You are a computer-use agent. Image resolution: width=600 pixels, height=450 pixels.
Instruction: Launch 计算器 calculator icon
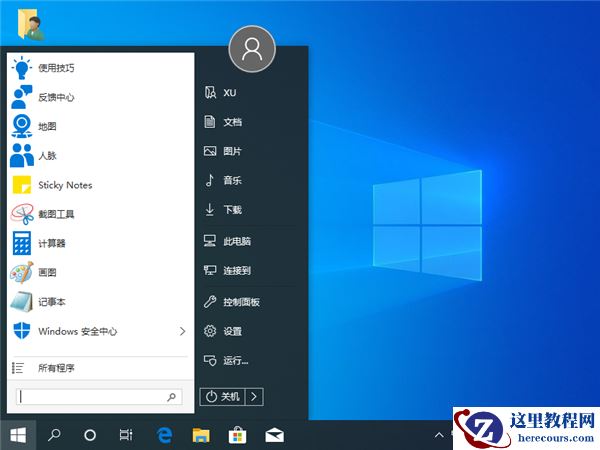pyautogui.click(x=22, y=243)
